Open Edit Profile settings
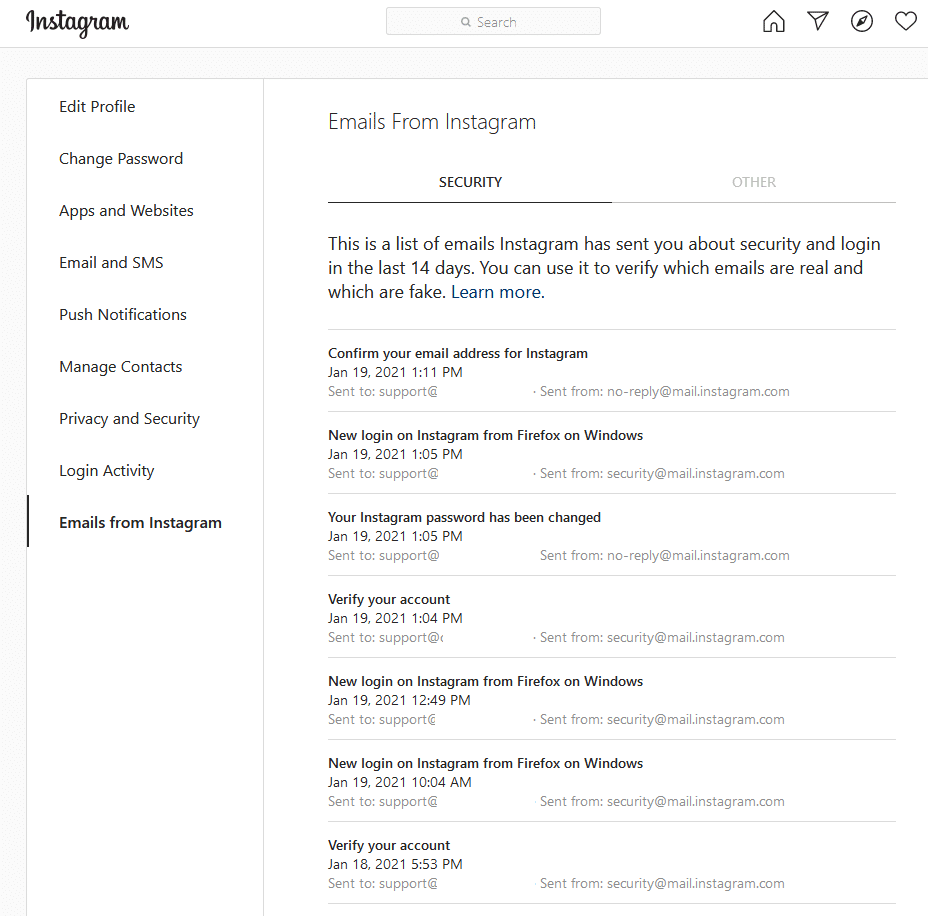This screenshot has width=928, height=916. point(97,107)
